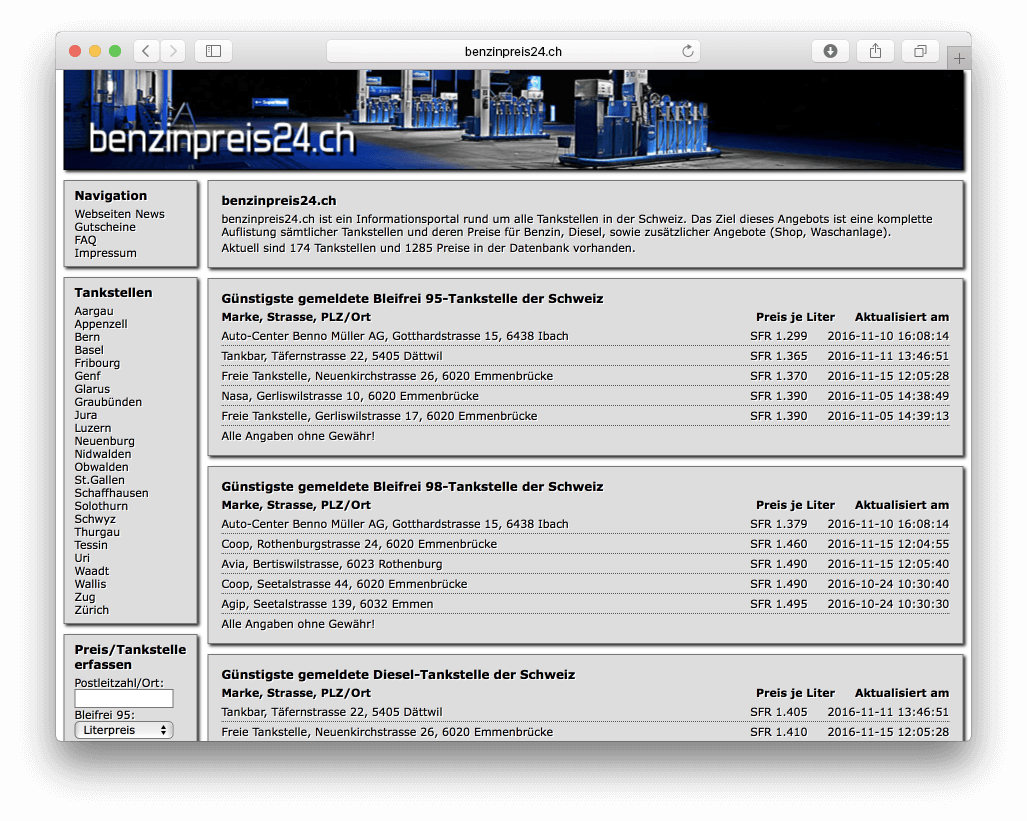The image size is (1027, 821).
Task: Focus the benzinpreis24.ch address bar
Action: (x=513, y=51)
